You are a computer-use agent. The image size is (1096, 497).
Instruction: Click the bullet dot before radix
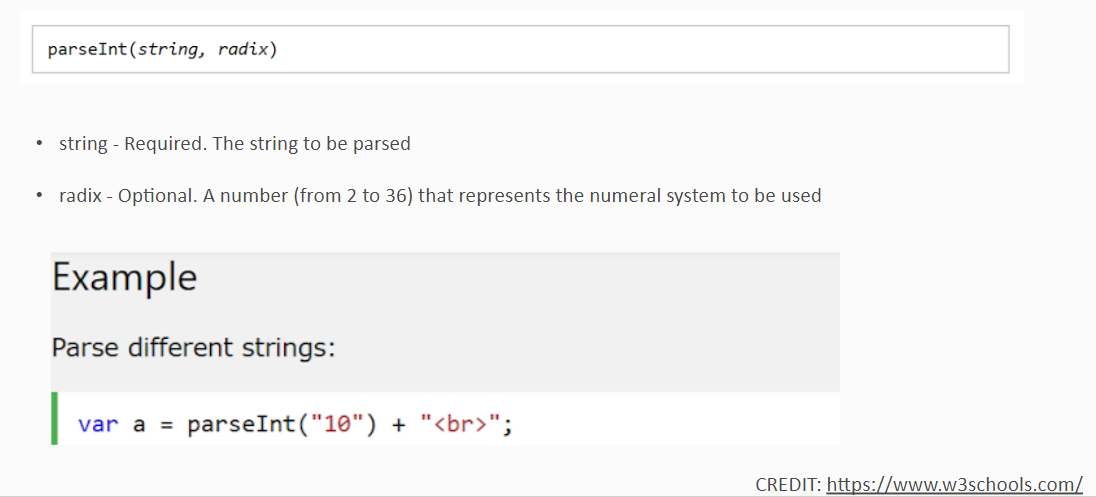point(40,196)
